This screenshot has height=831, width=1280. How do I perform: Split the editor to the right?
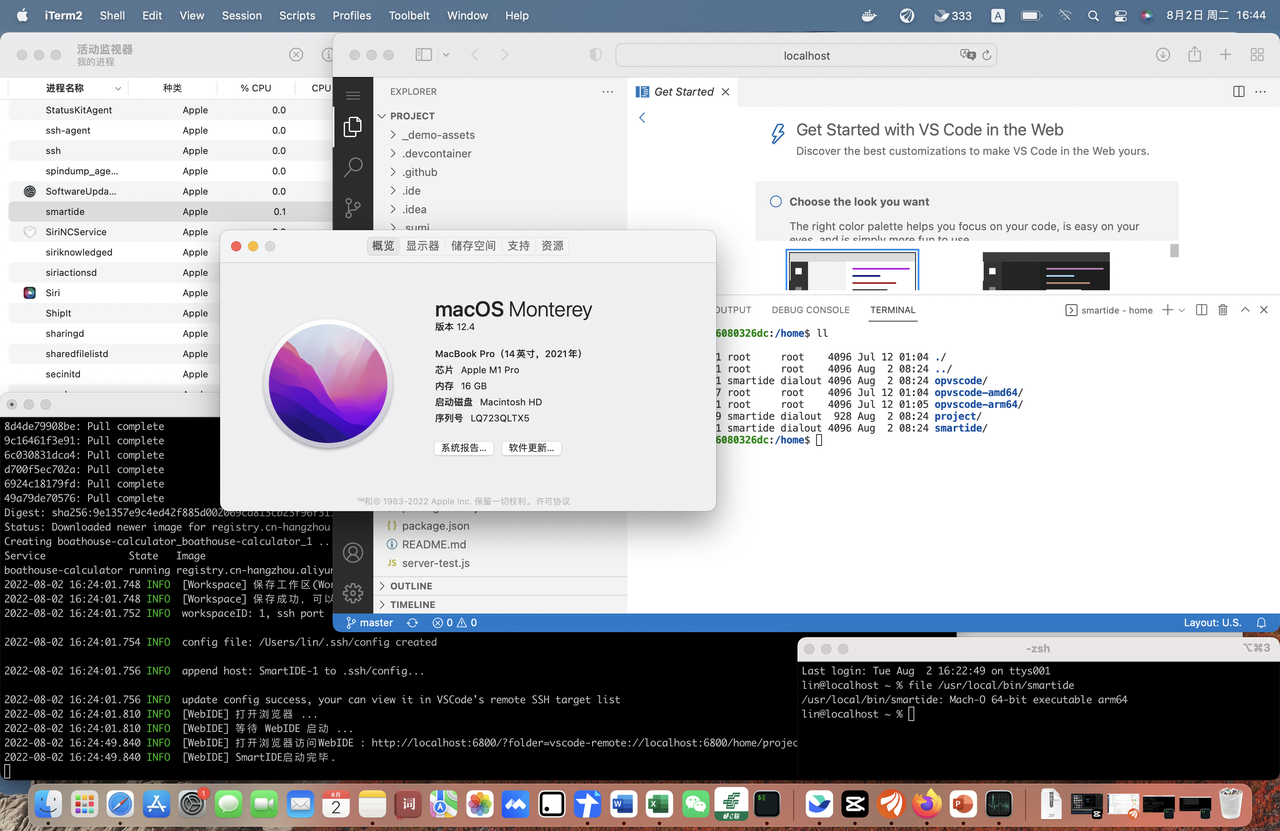[1238, 91]
